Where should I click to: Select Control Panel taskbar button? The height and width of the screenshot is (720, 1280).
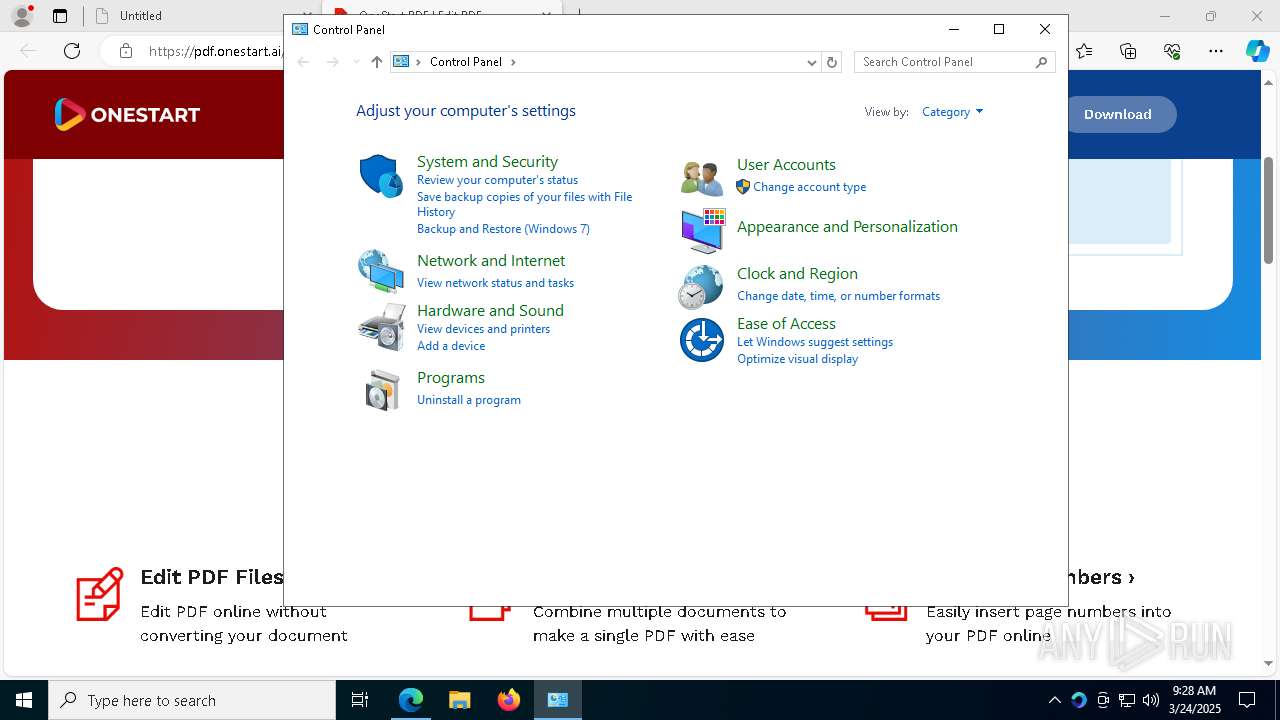tap(557, 700)
